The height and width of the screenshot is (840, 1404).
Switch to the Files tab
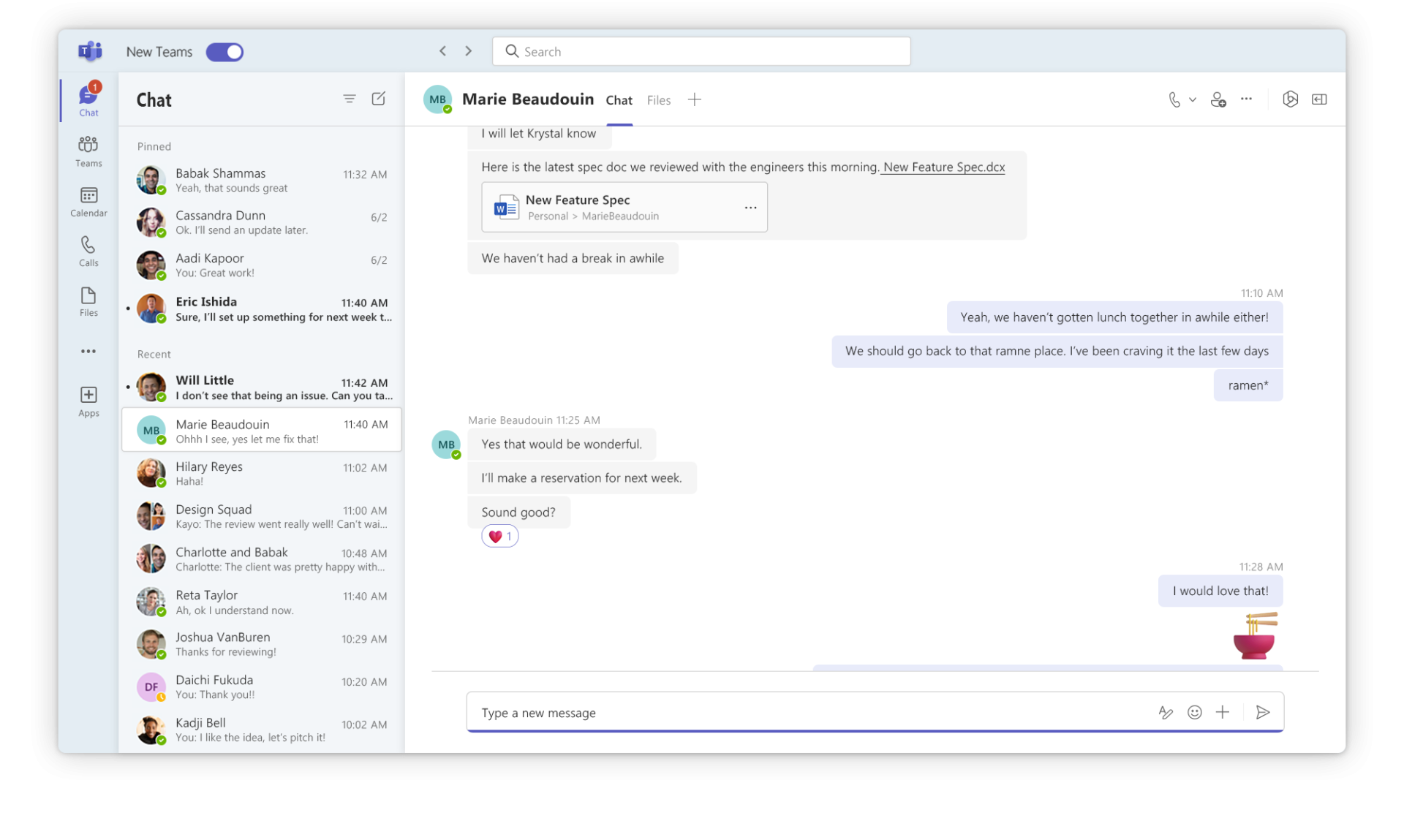[x=658, y=99]
